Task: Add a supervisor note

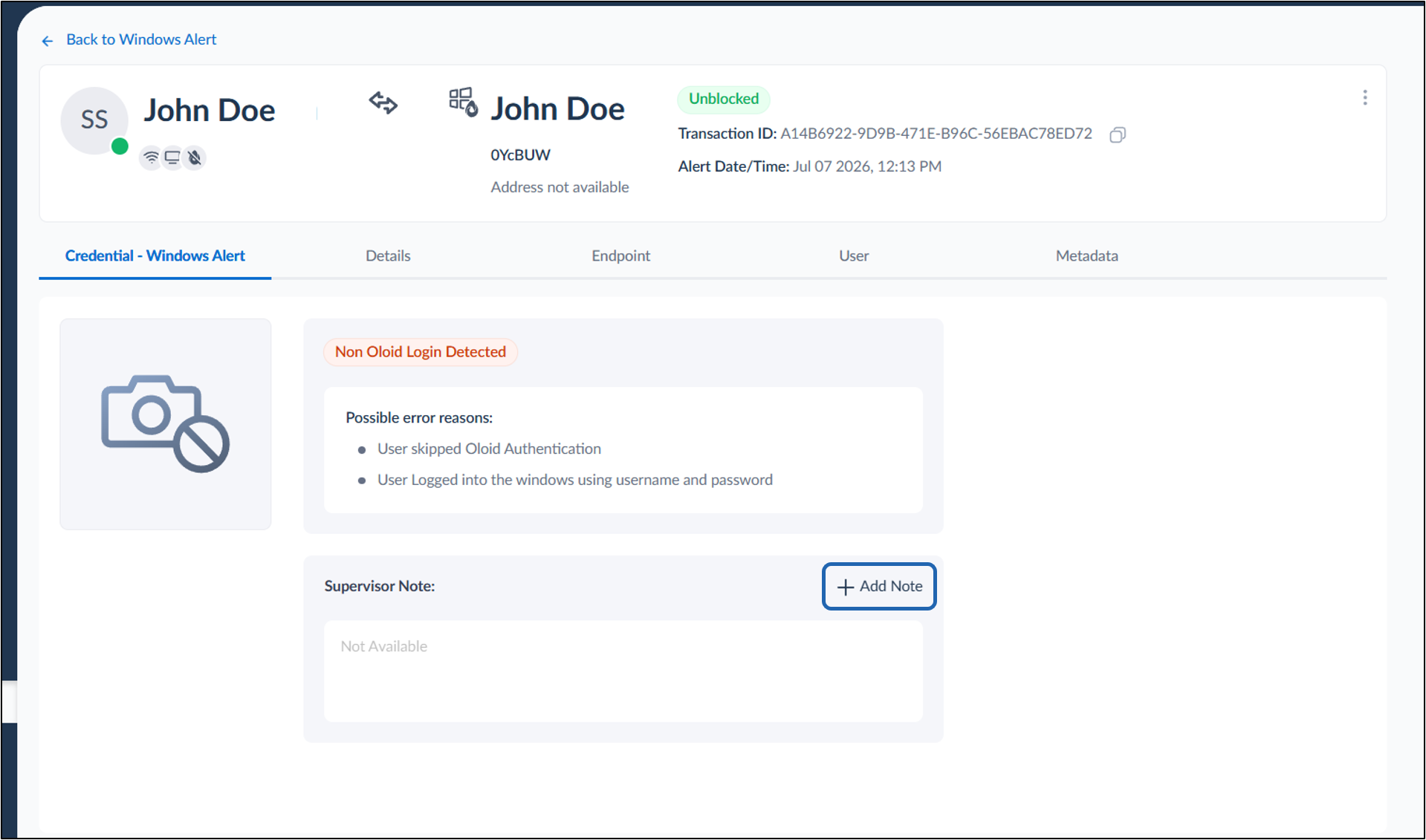Action: (879, 586)
